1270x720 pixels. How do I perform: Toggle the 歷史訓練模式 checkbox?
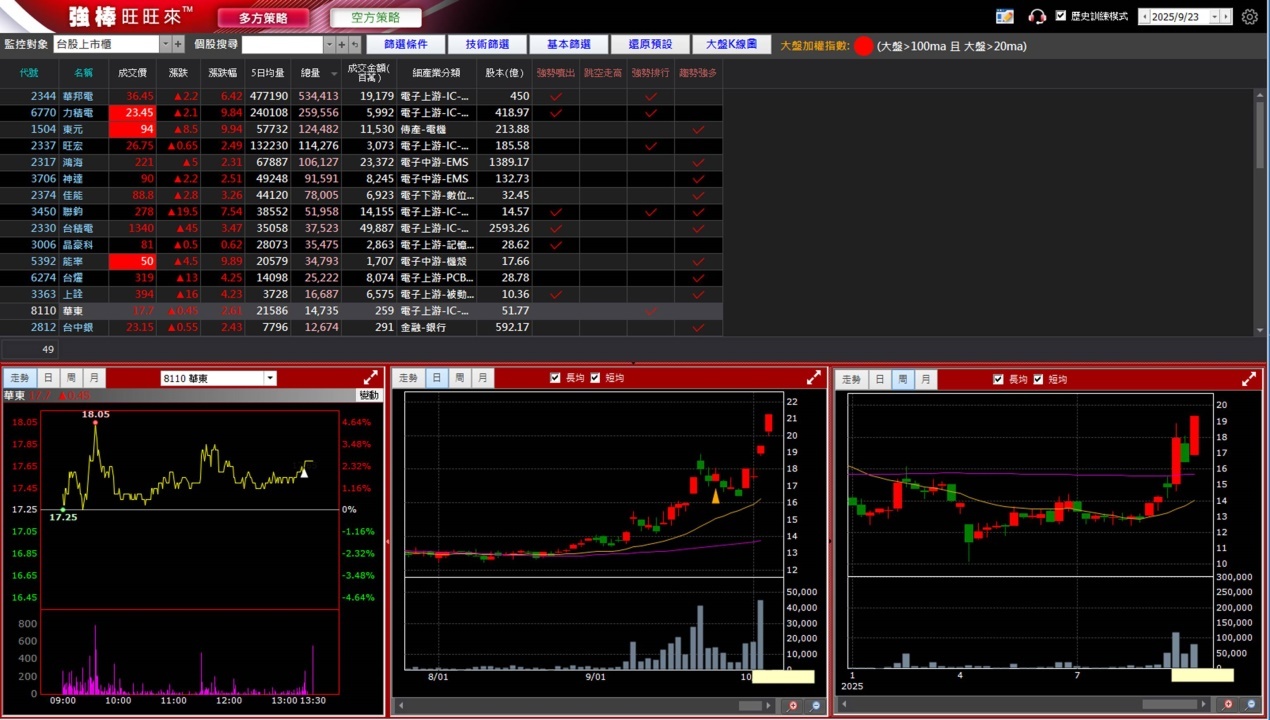1061,16
